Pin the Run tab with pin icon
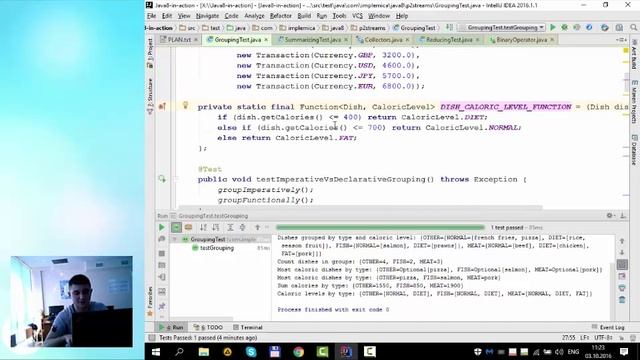 pyautogui.click(x=162, y=306)
